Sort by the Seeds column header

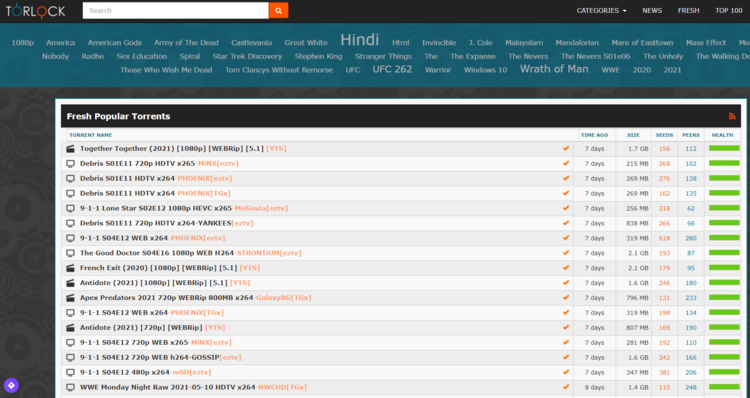(x=664, y=135)
